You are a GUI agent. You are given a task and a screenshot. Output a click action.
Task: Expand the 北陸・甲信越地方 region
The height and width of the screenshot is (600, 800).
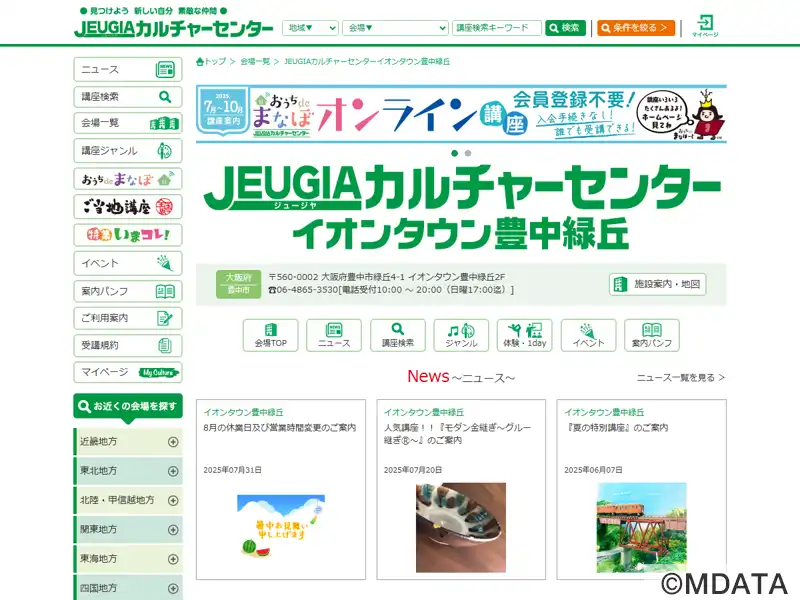(x=128, y=500)
